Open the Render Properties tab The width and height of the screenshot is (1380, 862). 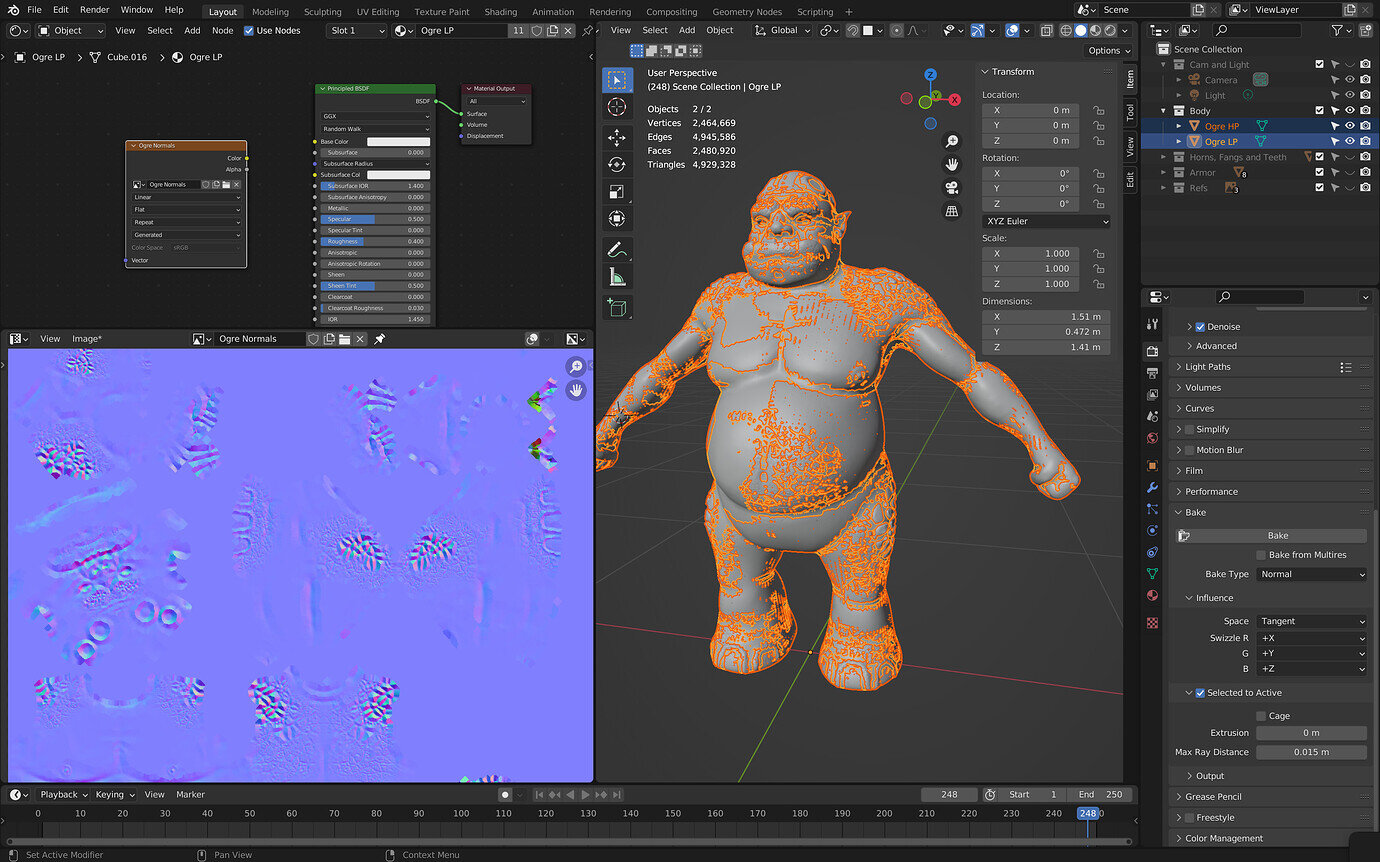(1151, 351)
